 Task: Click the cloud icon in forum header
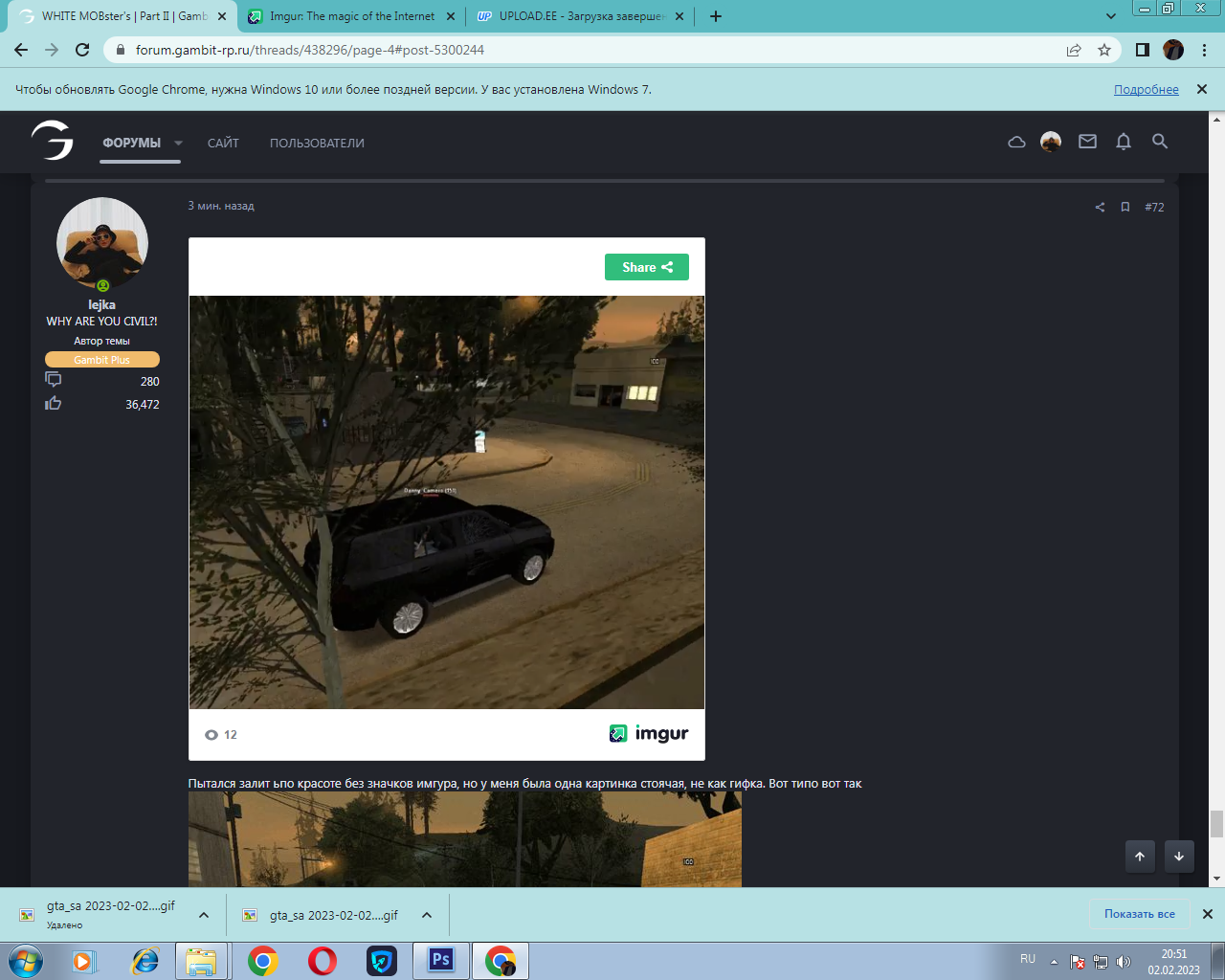pos(1016,142)
